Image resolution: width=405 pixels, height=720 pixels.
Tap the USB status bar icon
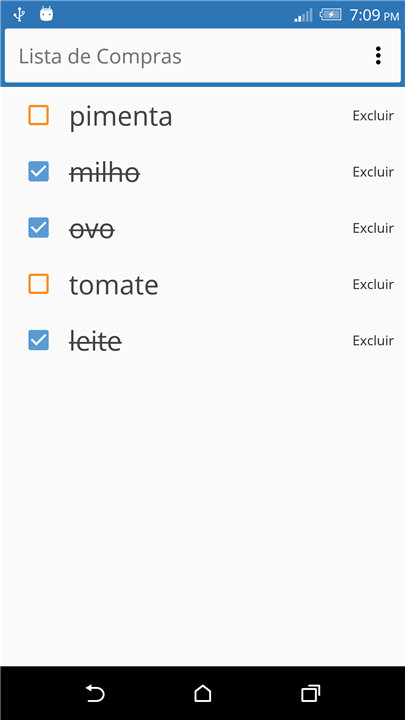19,14
